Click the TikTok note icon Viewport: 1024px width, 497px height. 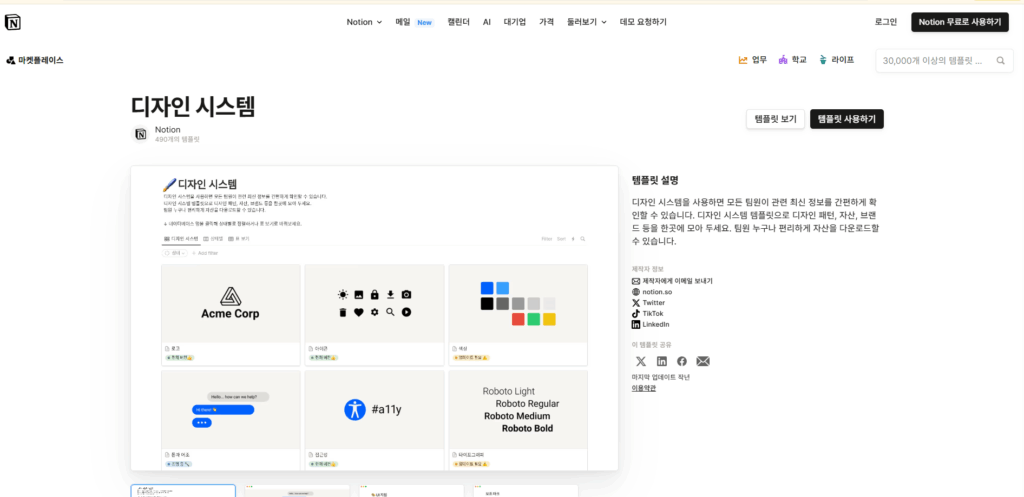coord(636,313)
